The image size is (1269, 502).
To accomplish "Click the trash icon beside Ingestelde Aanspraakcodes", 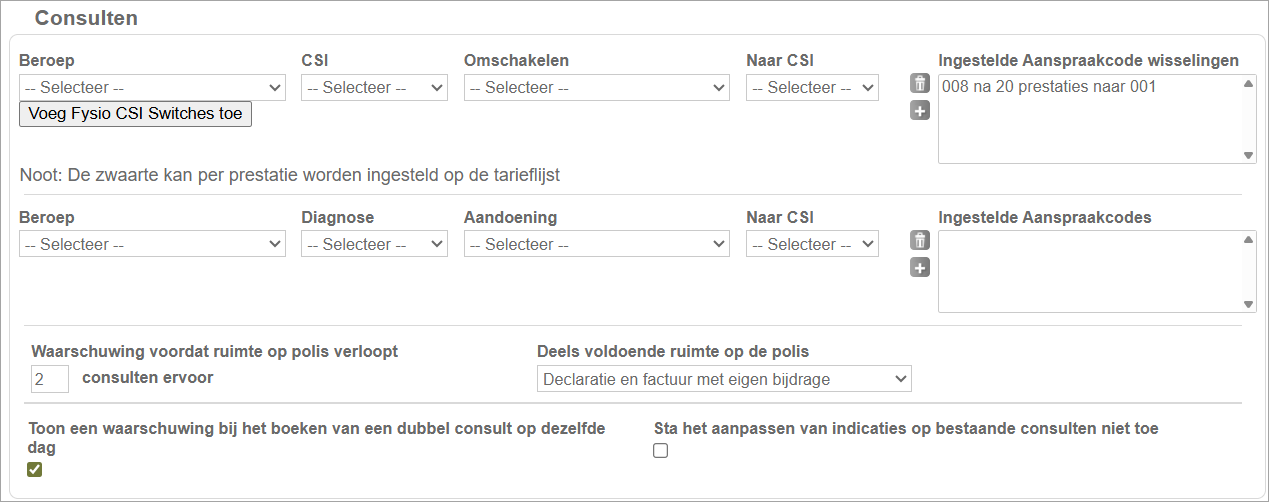I will coord(920,241).
